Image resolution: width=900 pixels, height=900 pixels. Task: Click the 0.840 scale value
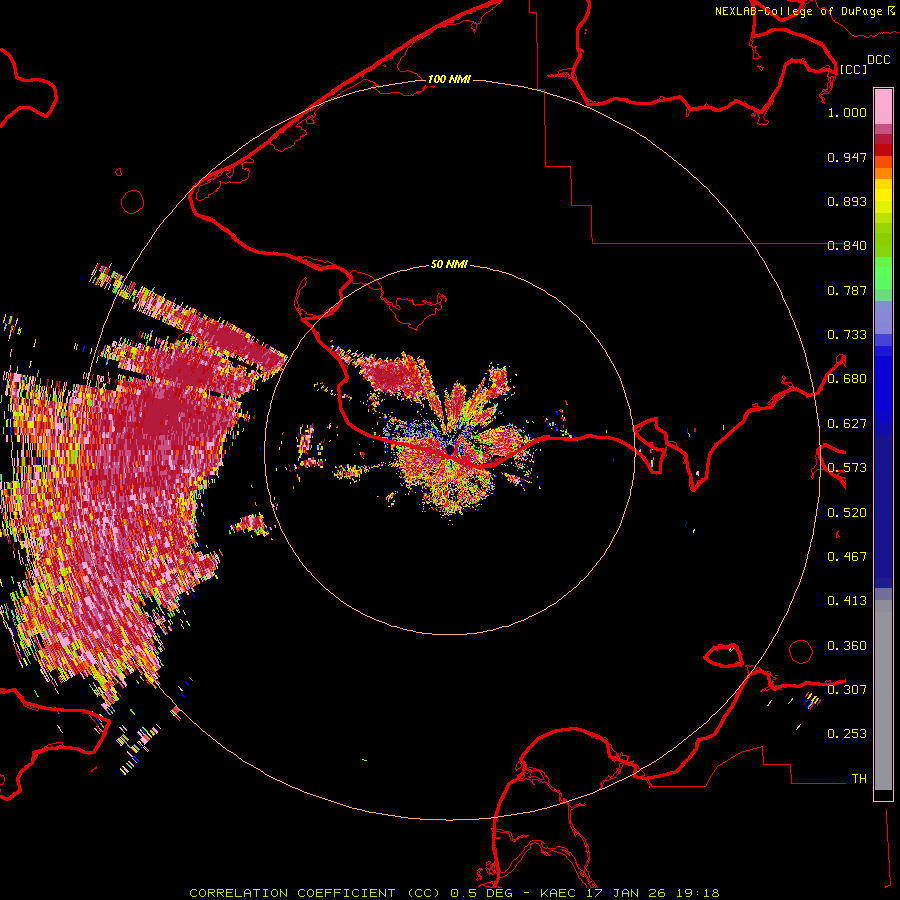[847, 246]
